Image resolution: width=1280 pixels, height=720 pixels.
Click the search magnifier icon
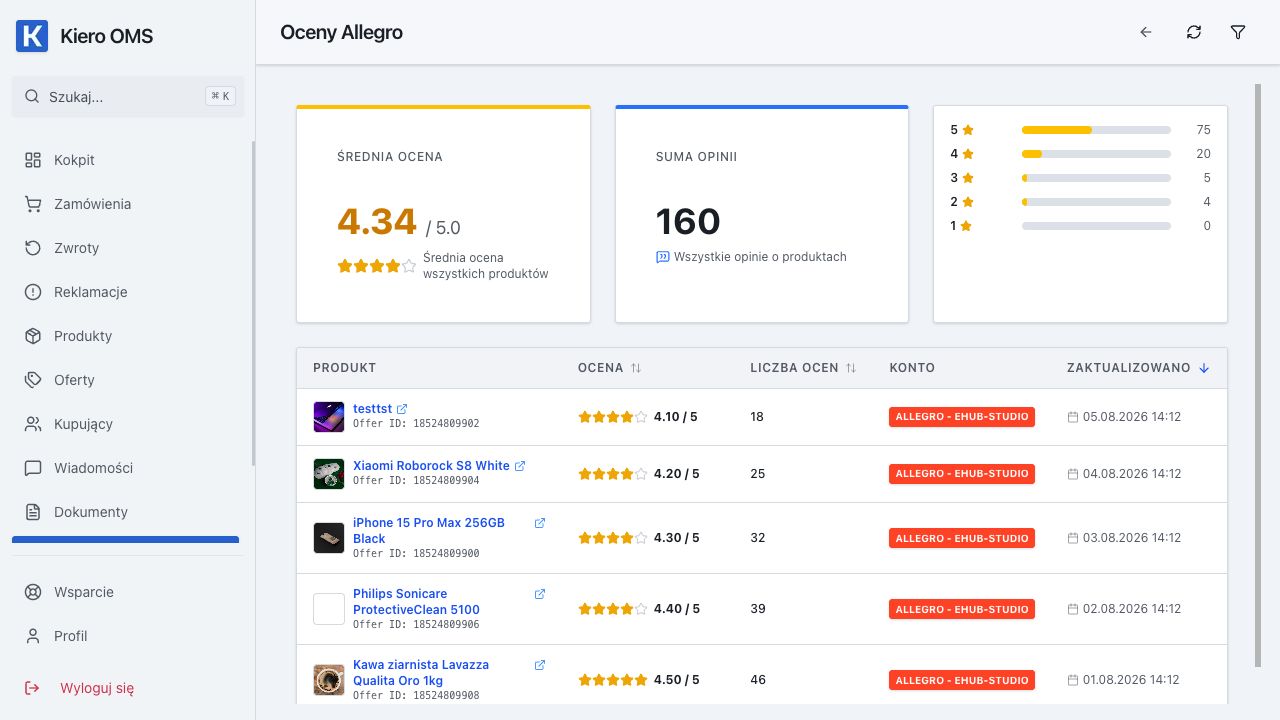click(32, 97)
